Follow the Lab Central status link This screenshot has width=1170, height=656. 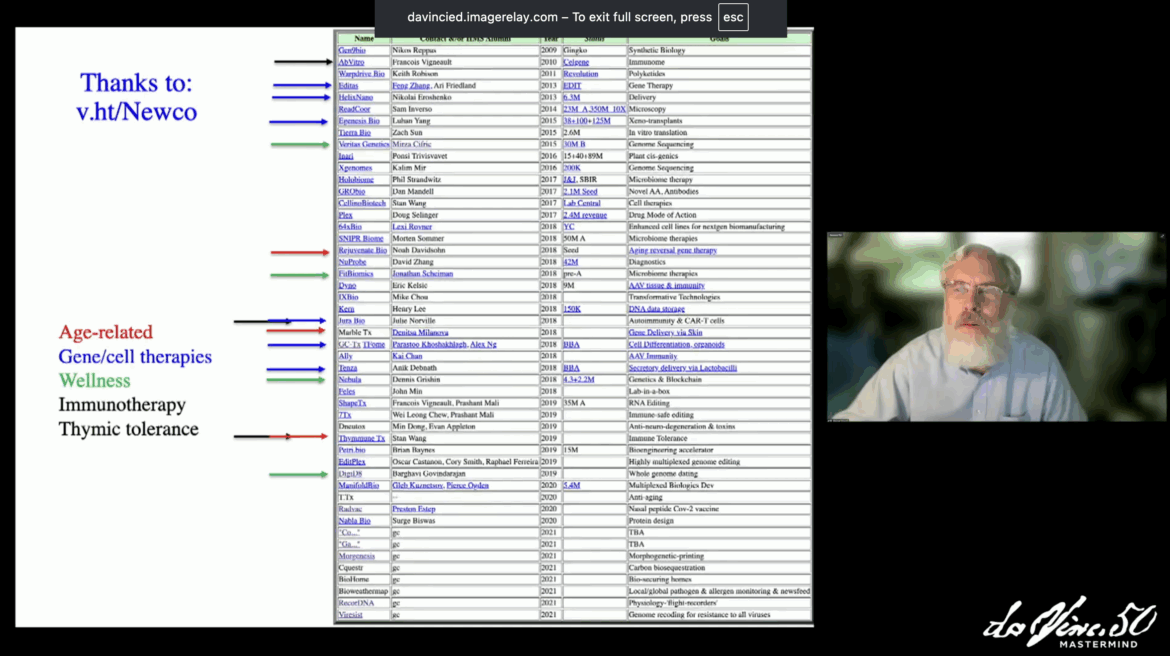582,203
